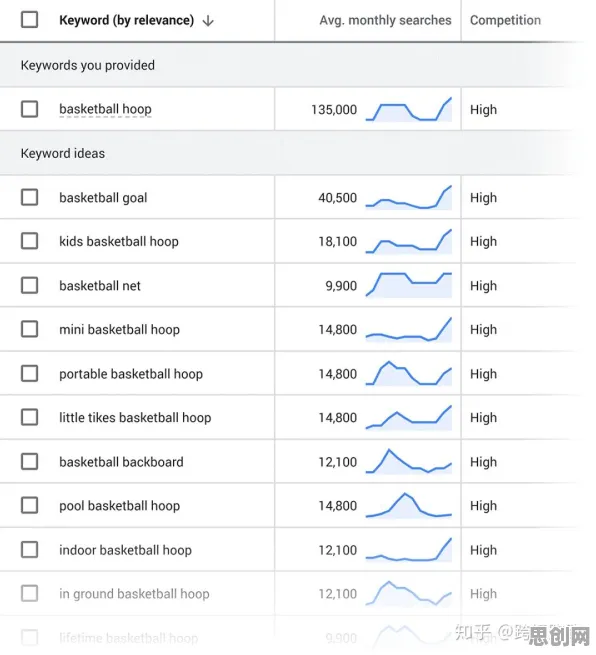Open the basketball backboard trend graph
The image size is (596, 655).
coord(408,462)
